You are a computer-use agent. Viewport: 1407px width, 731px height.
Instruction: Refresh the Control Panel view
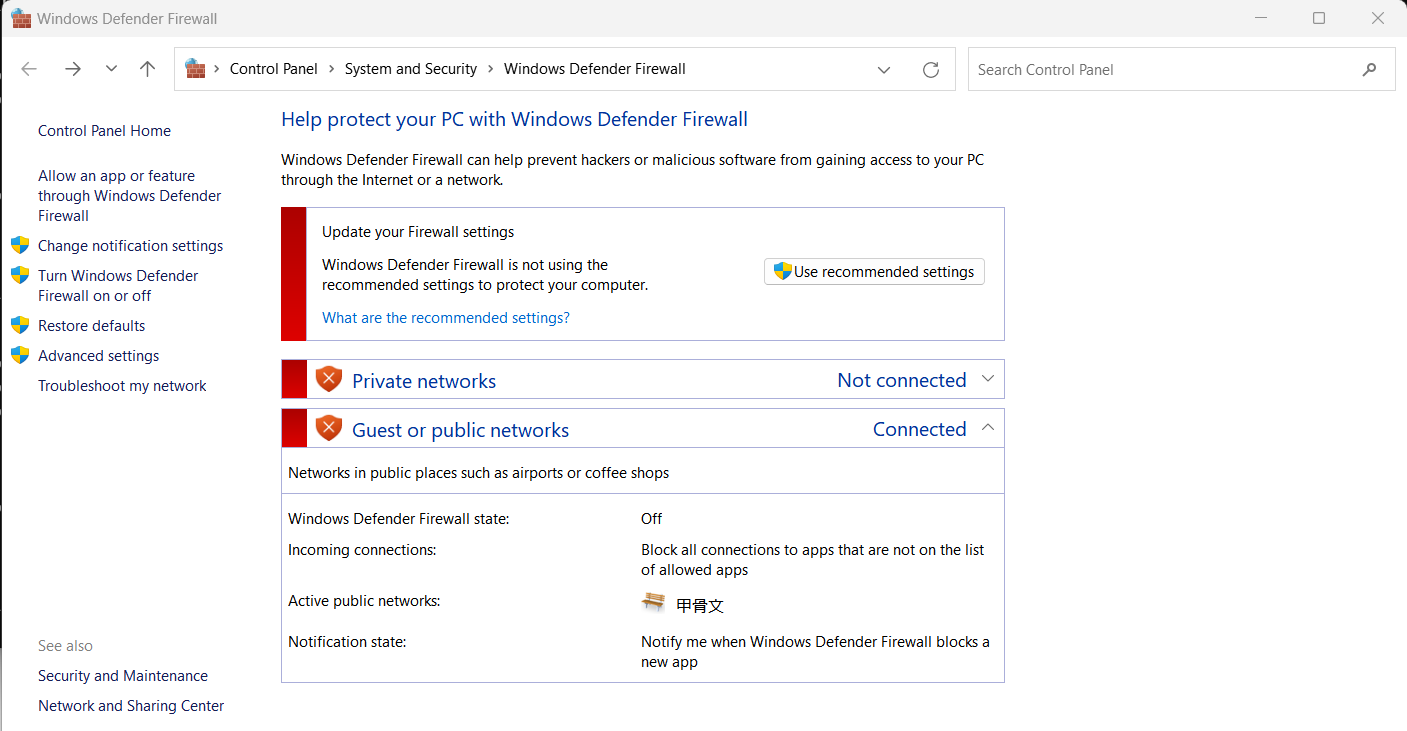[x=931, y=70]
